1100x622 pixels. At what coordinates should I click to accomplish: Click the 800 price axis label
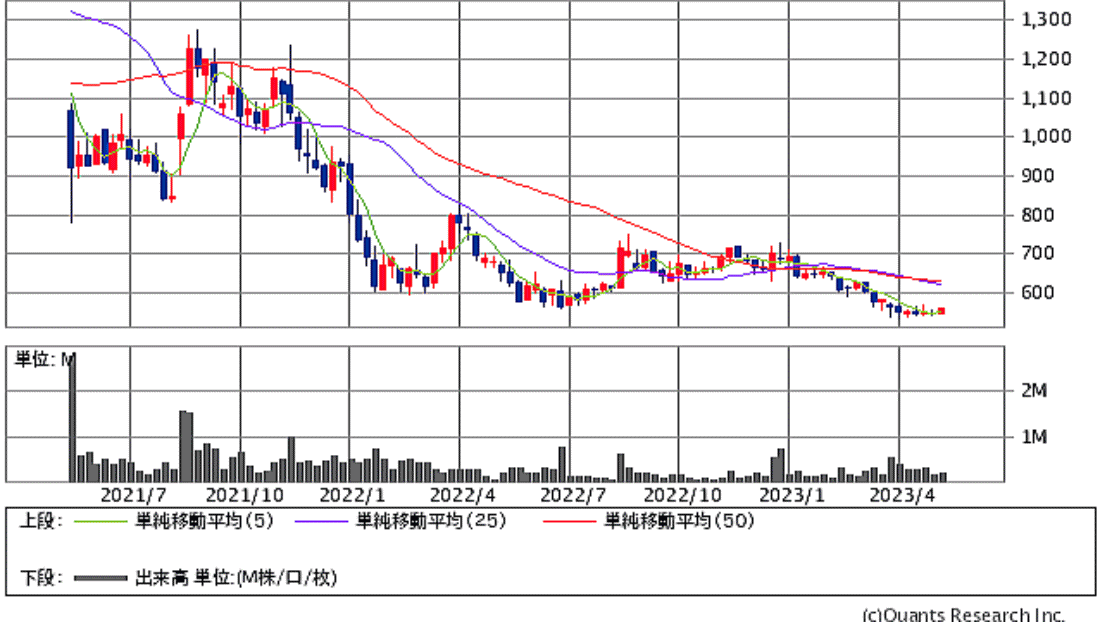click(1038, 215)
